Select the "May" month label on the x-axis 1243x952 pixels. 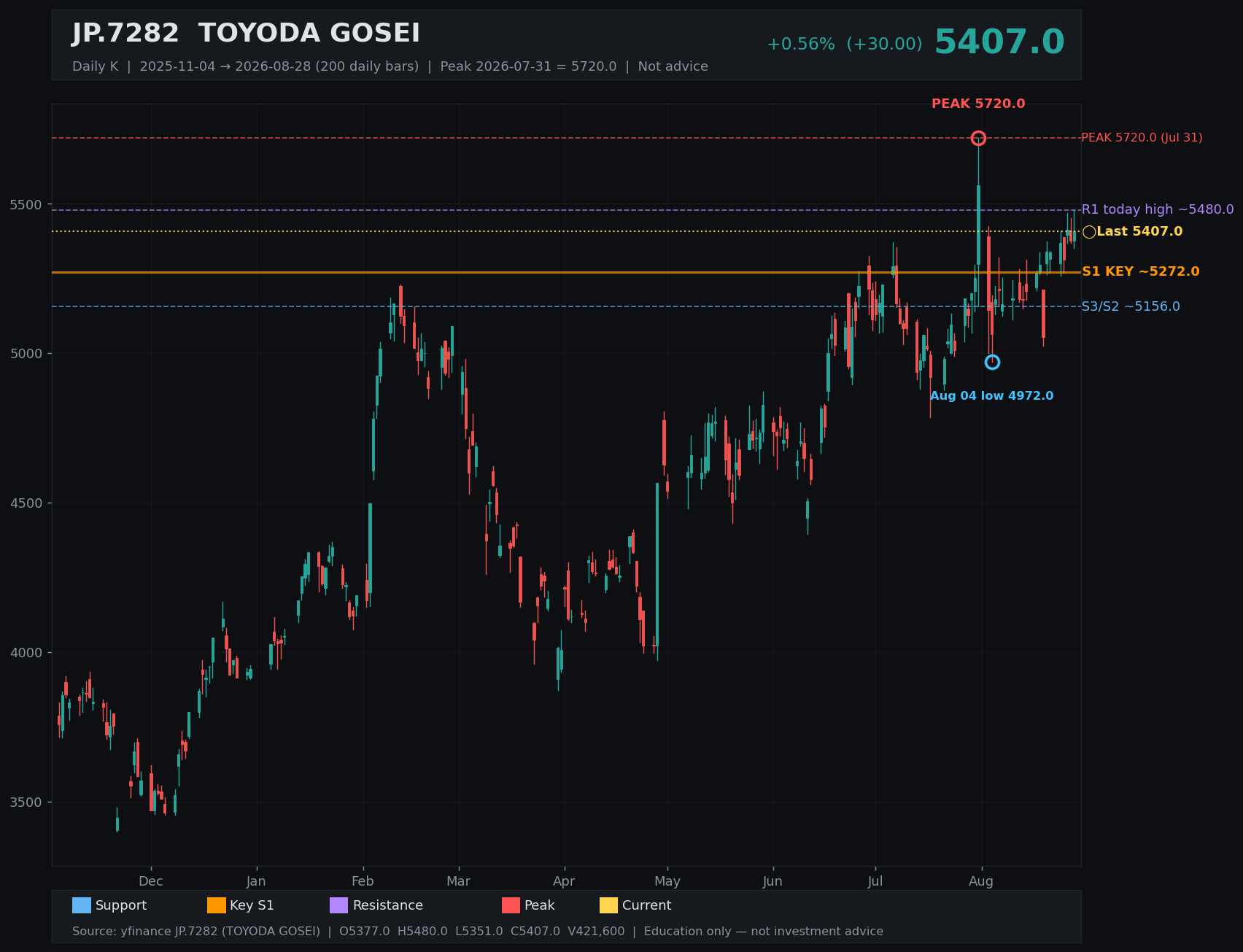click(x=667, y=881)
